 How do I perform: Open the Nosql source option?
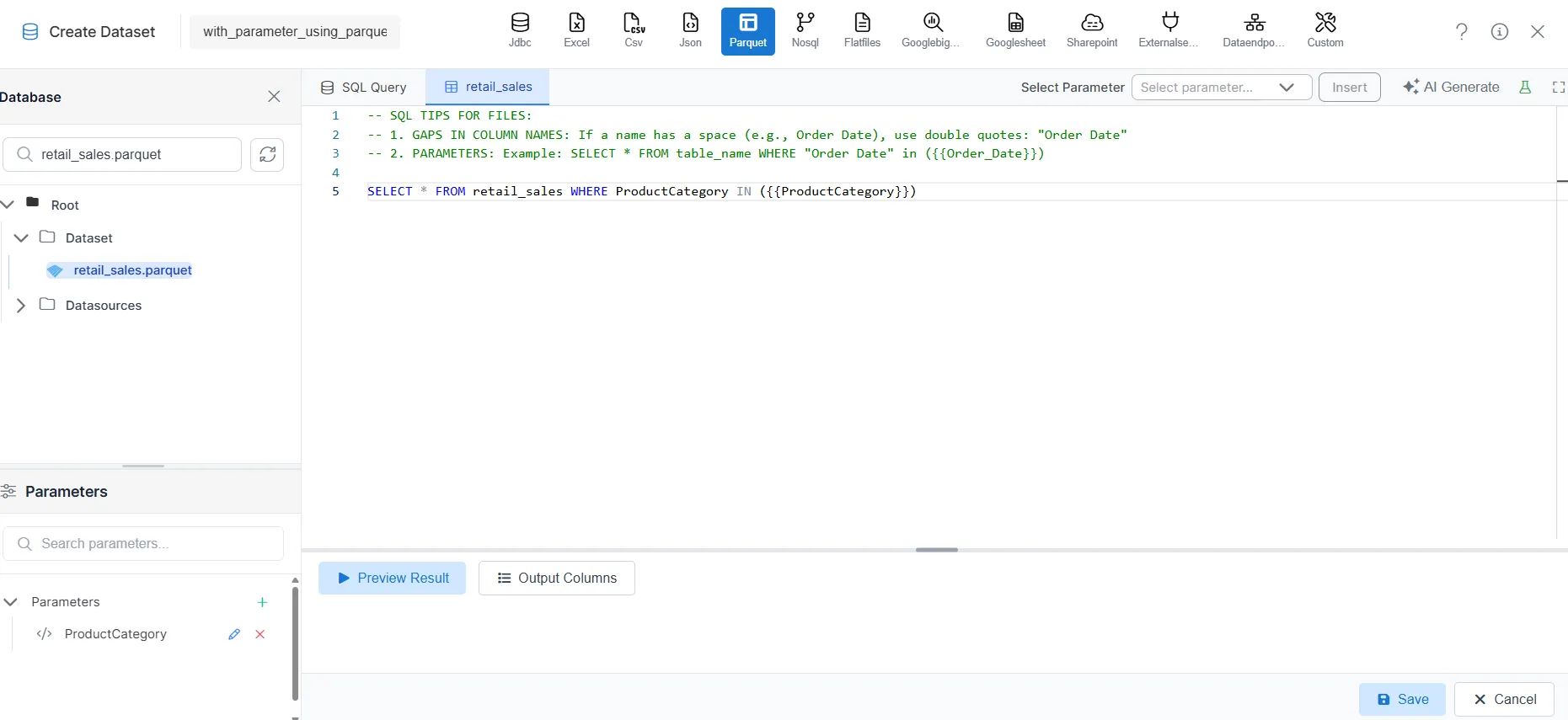(805, 30)
